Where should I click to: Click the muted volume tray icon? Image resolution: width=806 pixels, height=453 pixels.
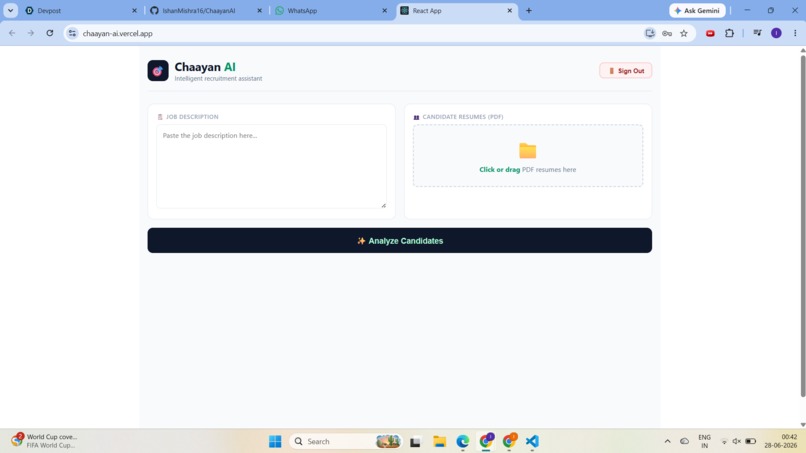point(737,441)
